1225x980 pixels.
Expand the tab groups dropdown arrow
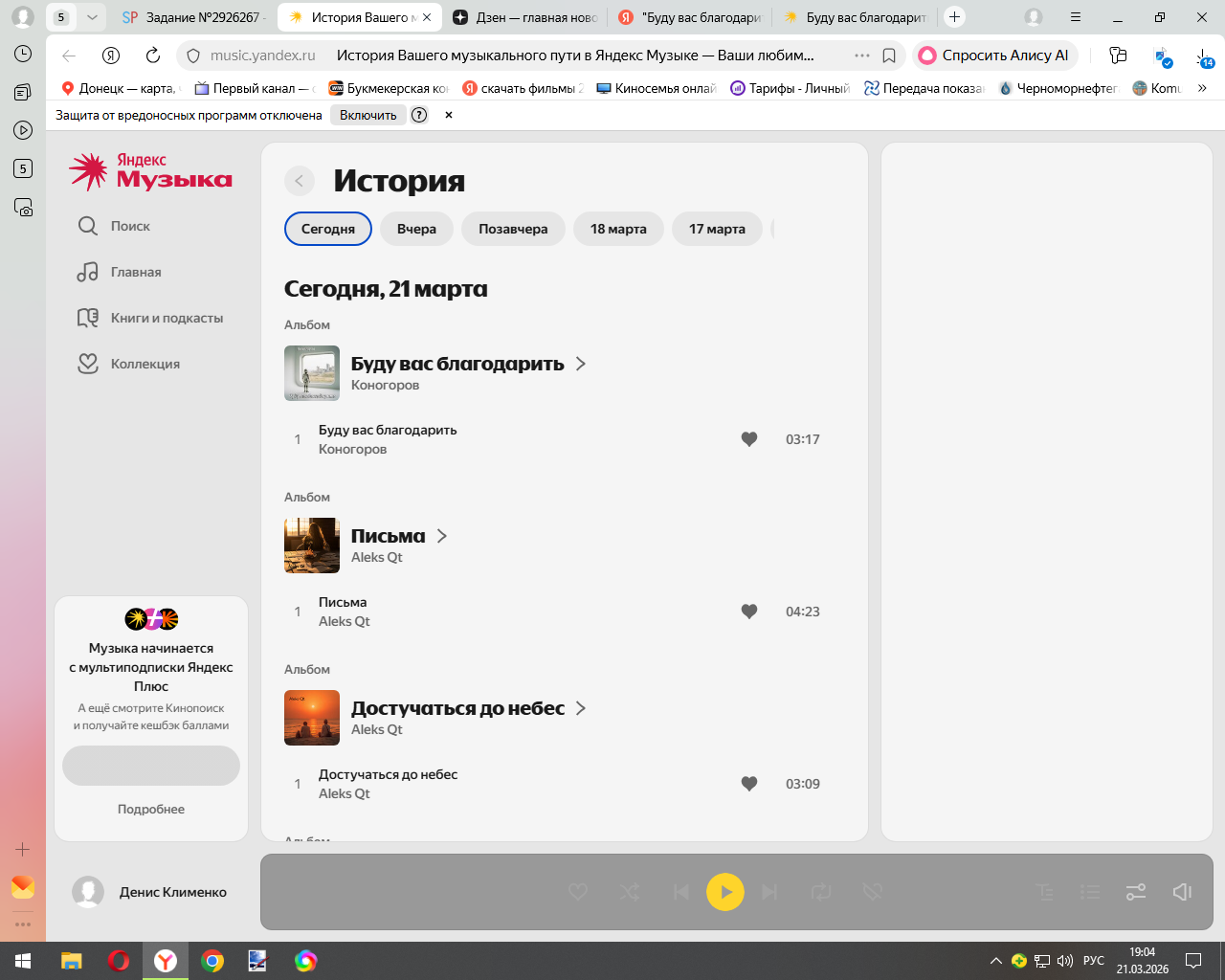(92, 17)
